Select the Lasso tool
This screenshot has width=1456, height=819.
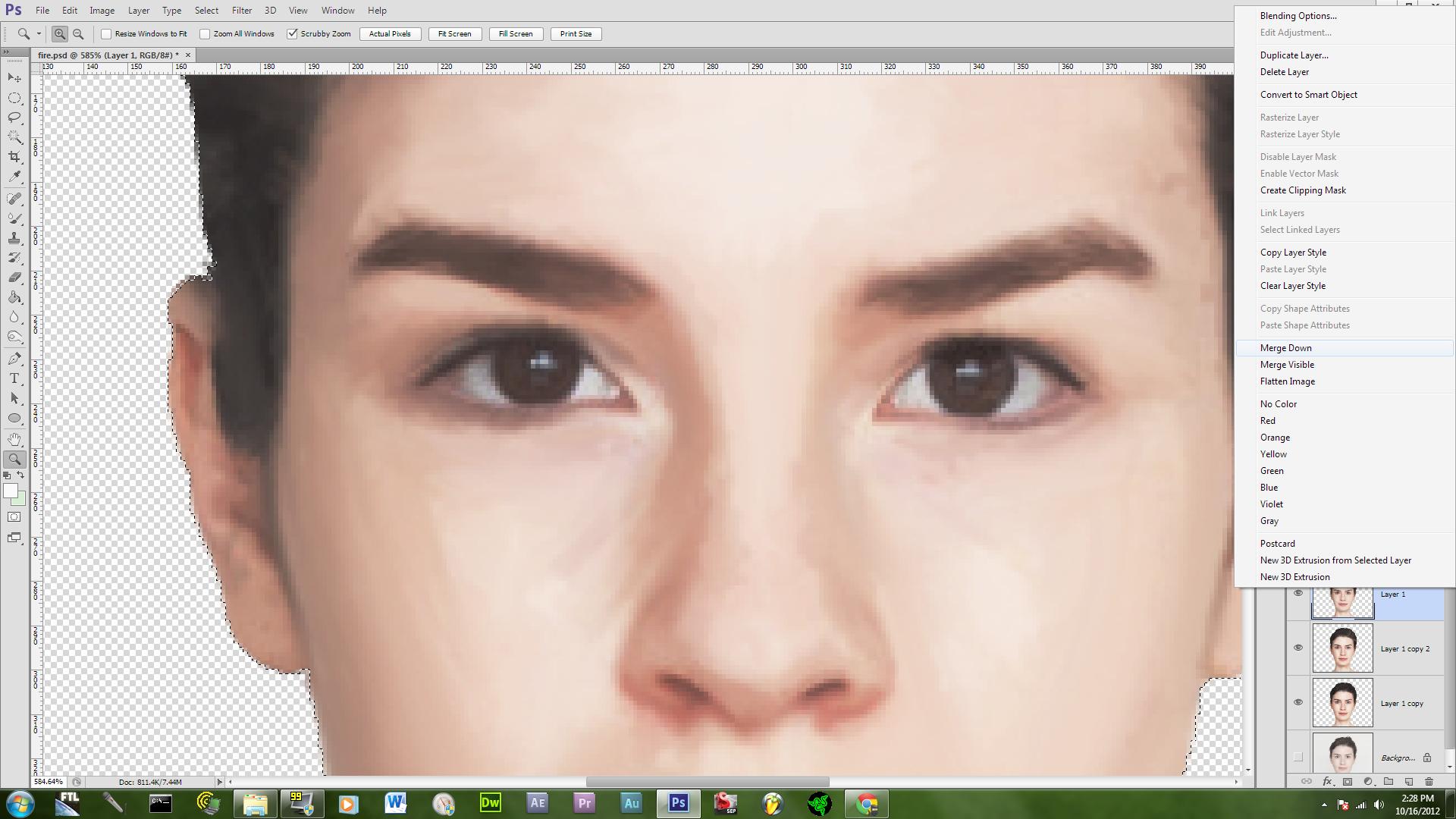click(x=14, y=118)
